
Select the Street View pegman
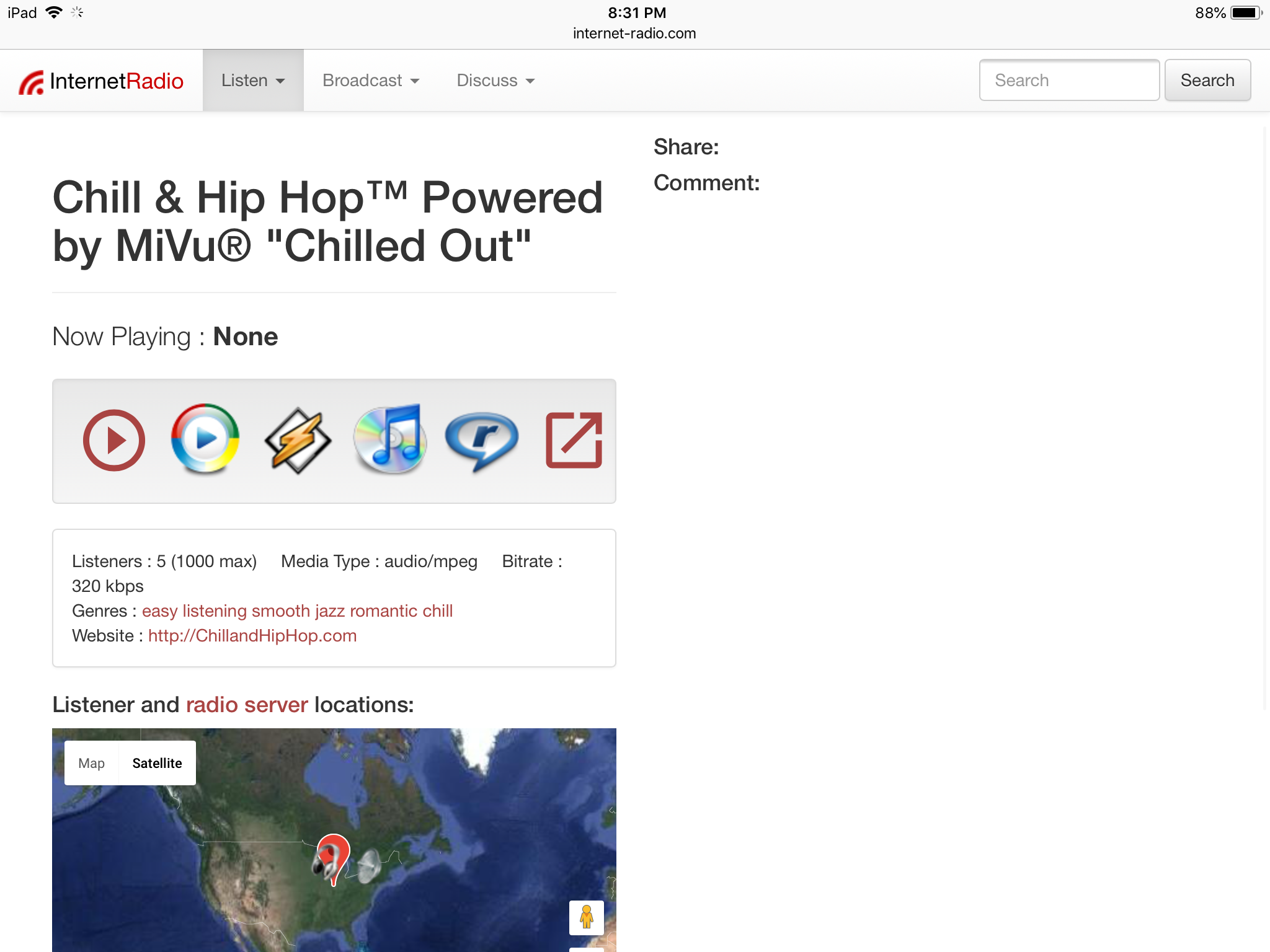click(586, 917)
